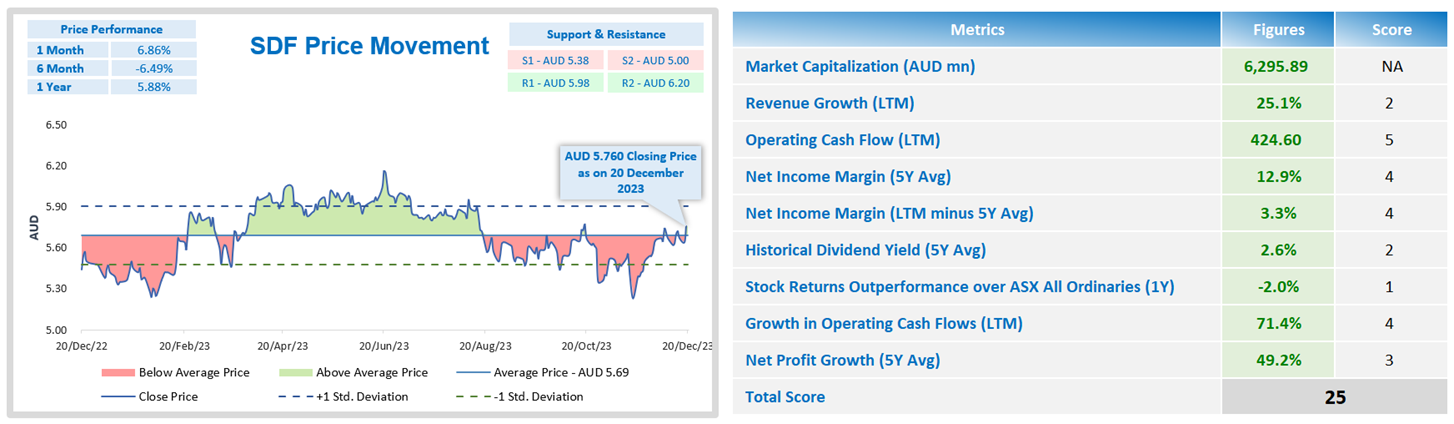
Task: Click the NA score cell
Action: point(1392,67)
